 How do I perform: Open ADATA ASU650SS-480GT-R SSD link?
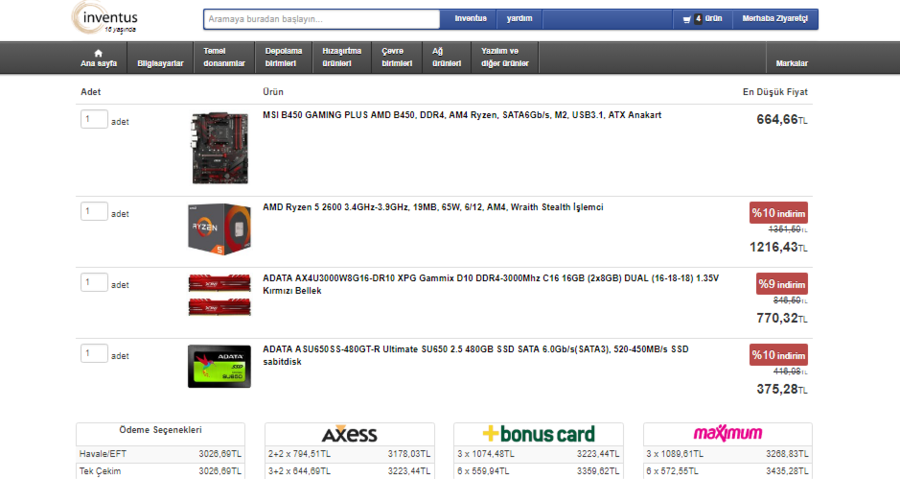click(x=475, y=355)
